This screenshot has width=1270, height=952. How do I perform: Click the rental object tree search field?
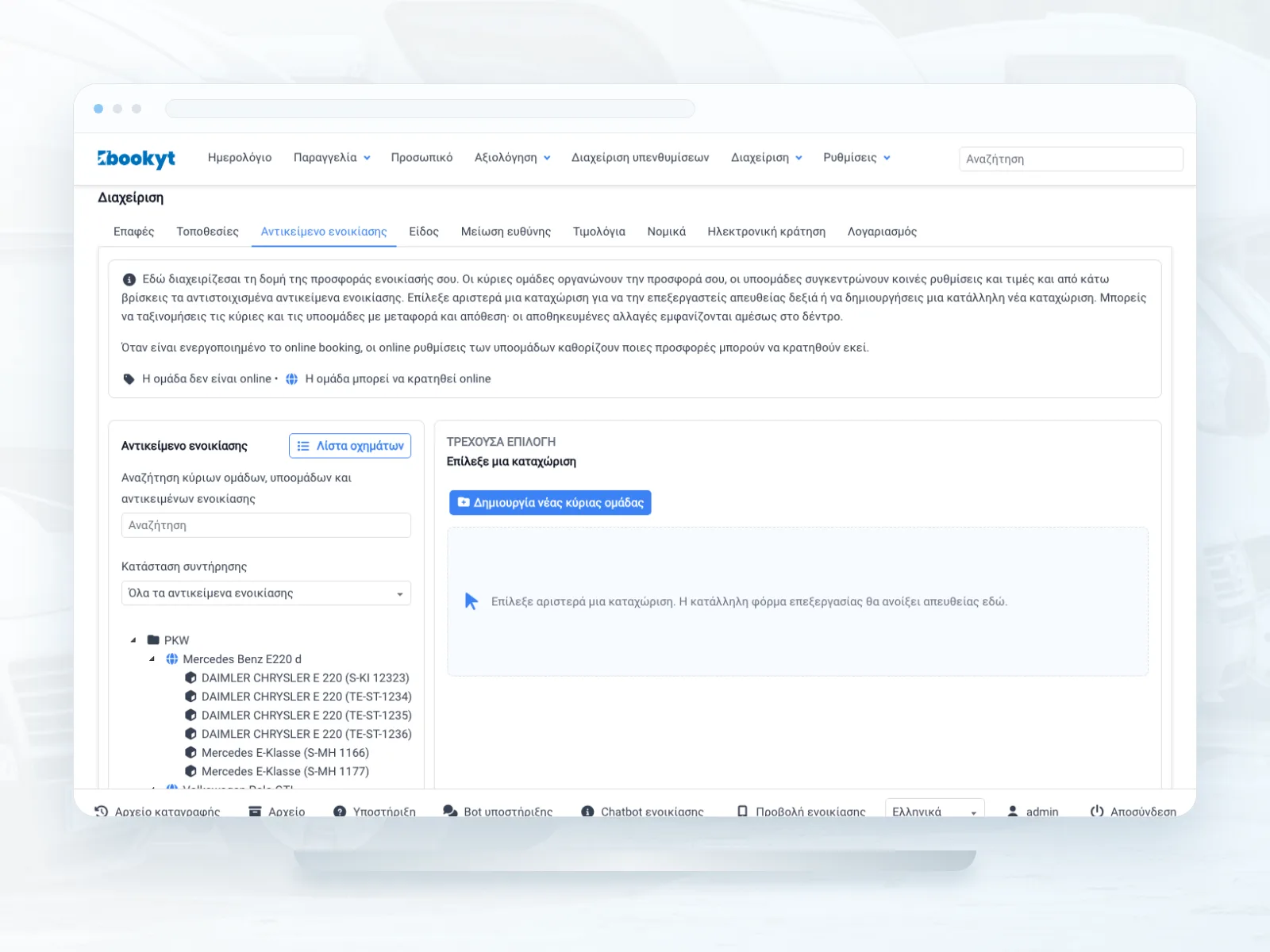[266, 525]
